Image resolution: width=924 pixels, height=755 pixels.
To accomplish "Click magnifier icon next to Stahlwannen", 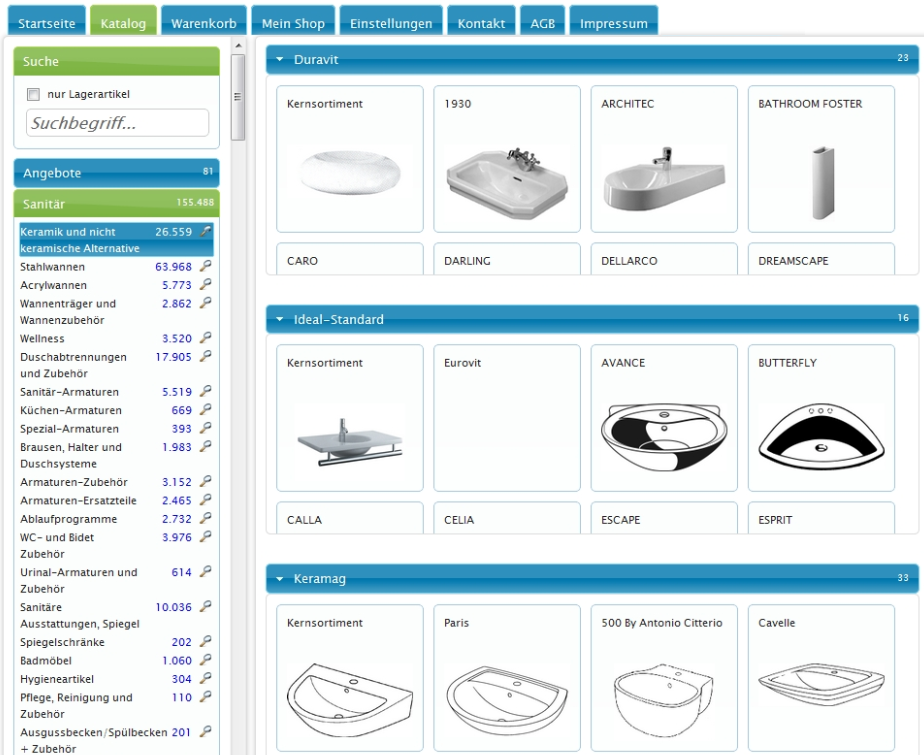I will (x=206, y=267).
